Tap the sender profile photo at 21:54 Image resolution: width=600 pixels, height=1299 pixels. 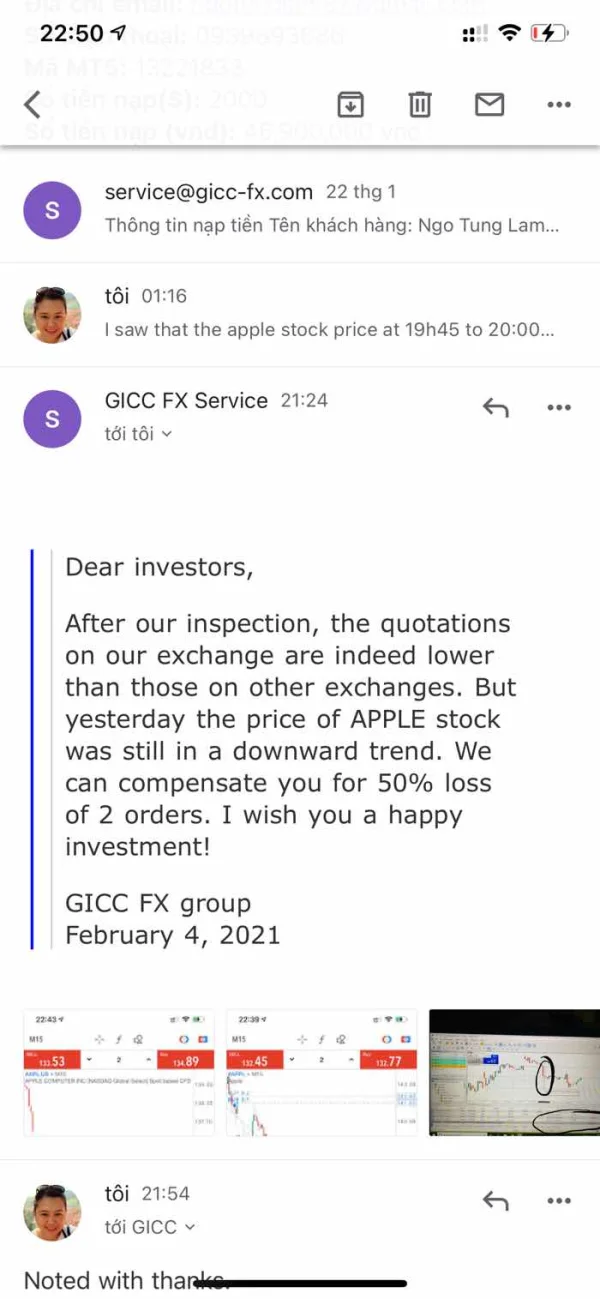(52, 1211)
